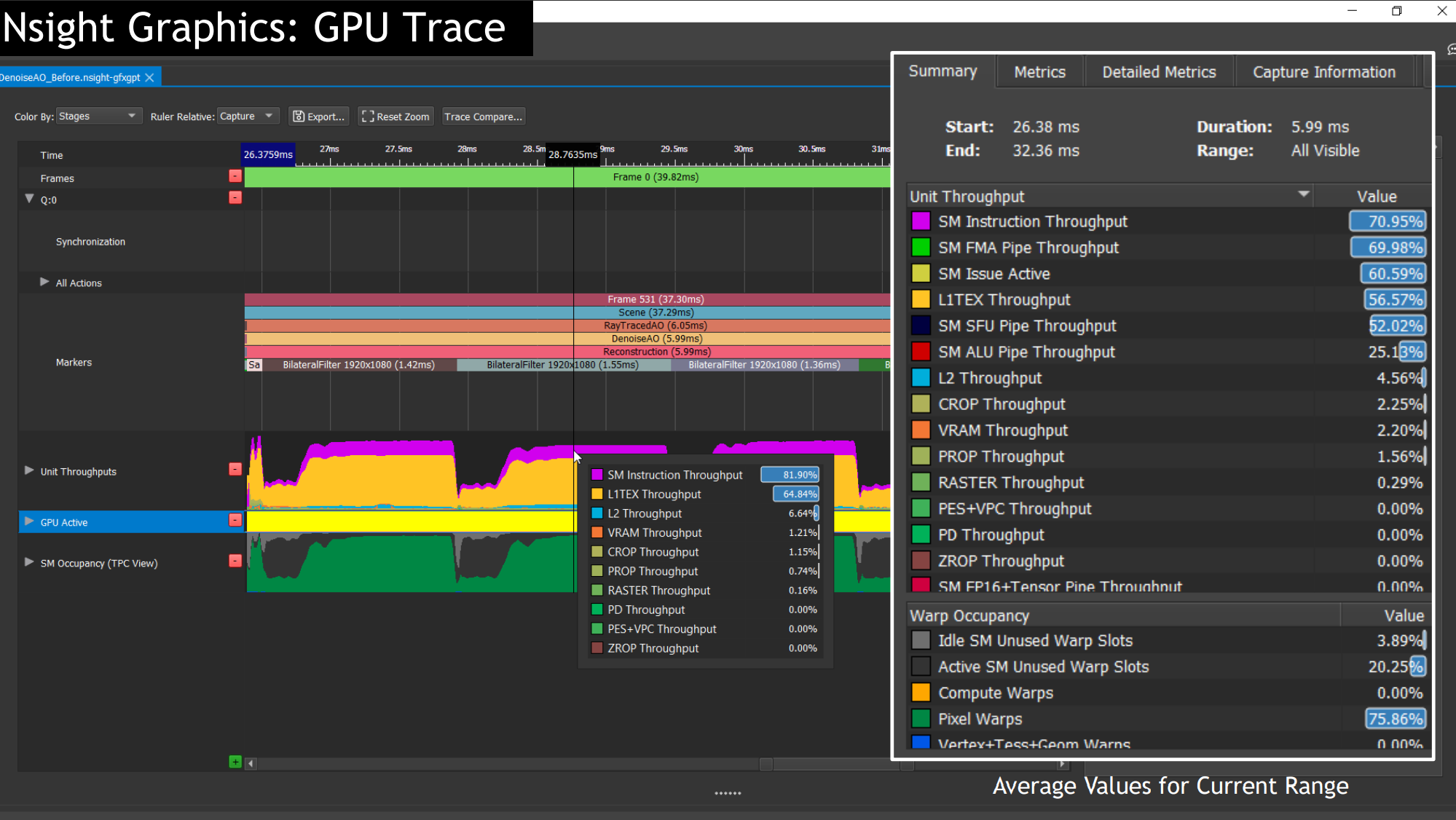Screen dimensions: 1456x820
Task: Click the Trace Compare button
Action: click(x=483, y=116)
